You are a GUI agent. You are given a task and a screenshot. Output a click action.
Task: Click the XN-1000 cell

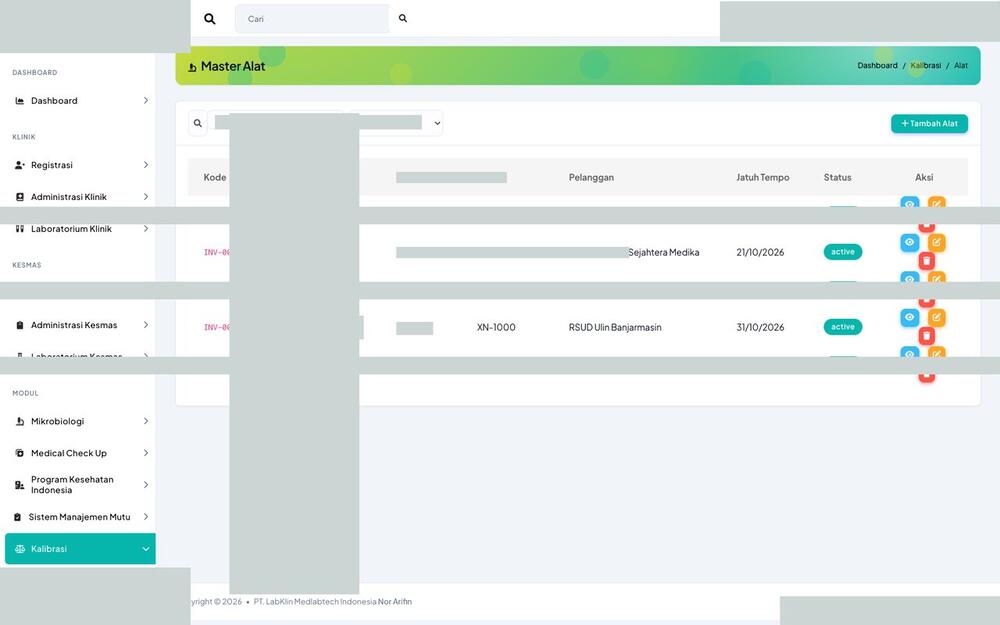[x=496, y=327]
